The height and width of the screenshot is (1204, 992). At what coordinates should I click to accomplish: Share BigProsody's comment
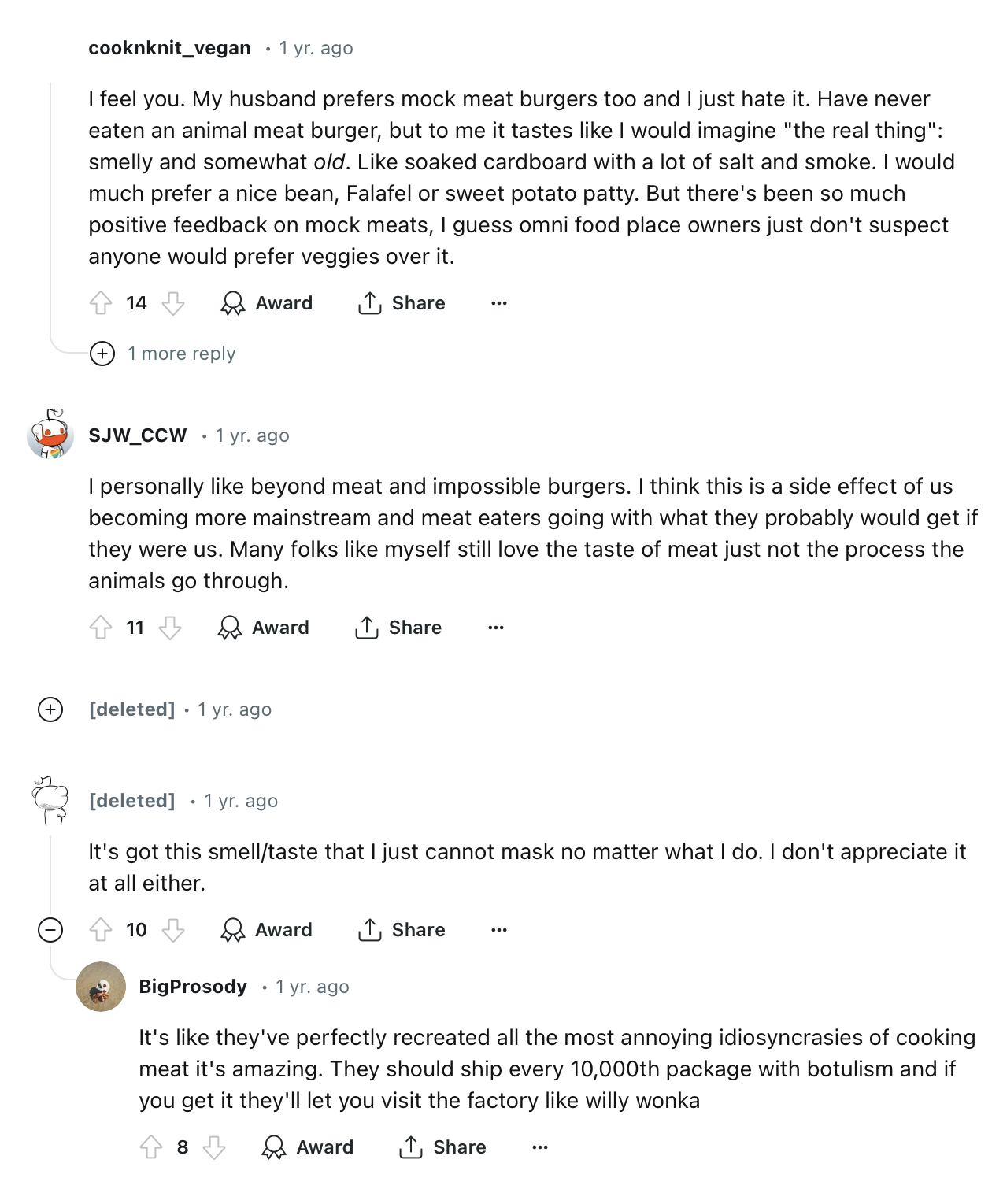442,1147
